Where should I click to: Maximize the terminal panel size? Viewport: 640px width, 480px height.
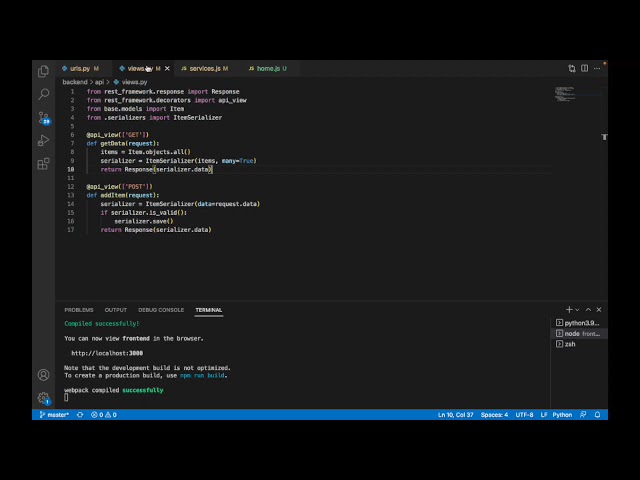click(x=588, y=310)
